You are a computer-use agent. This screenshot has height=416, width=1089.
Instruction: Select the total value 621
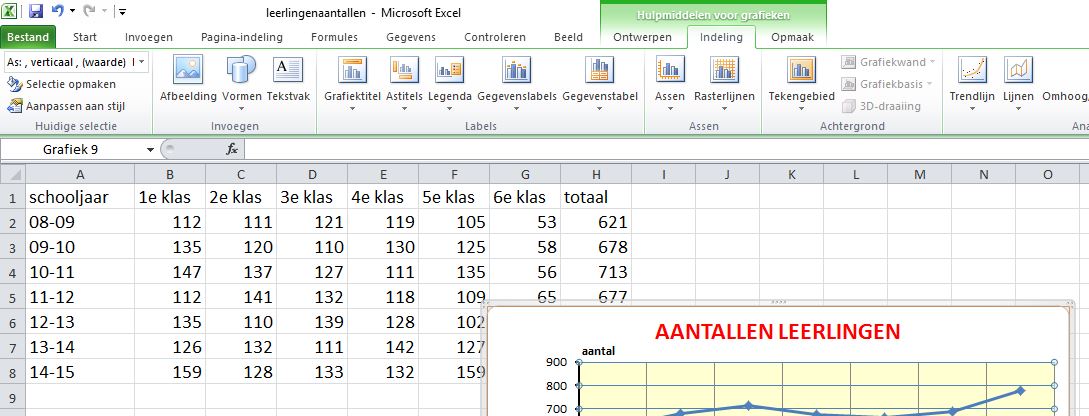[597, 222]
